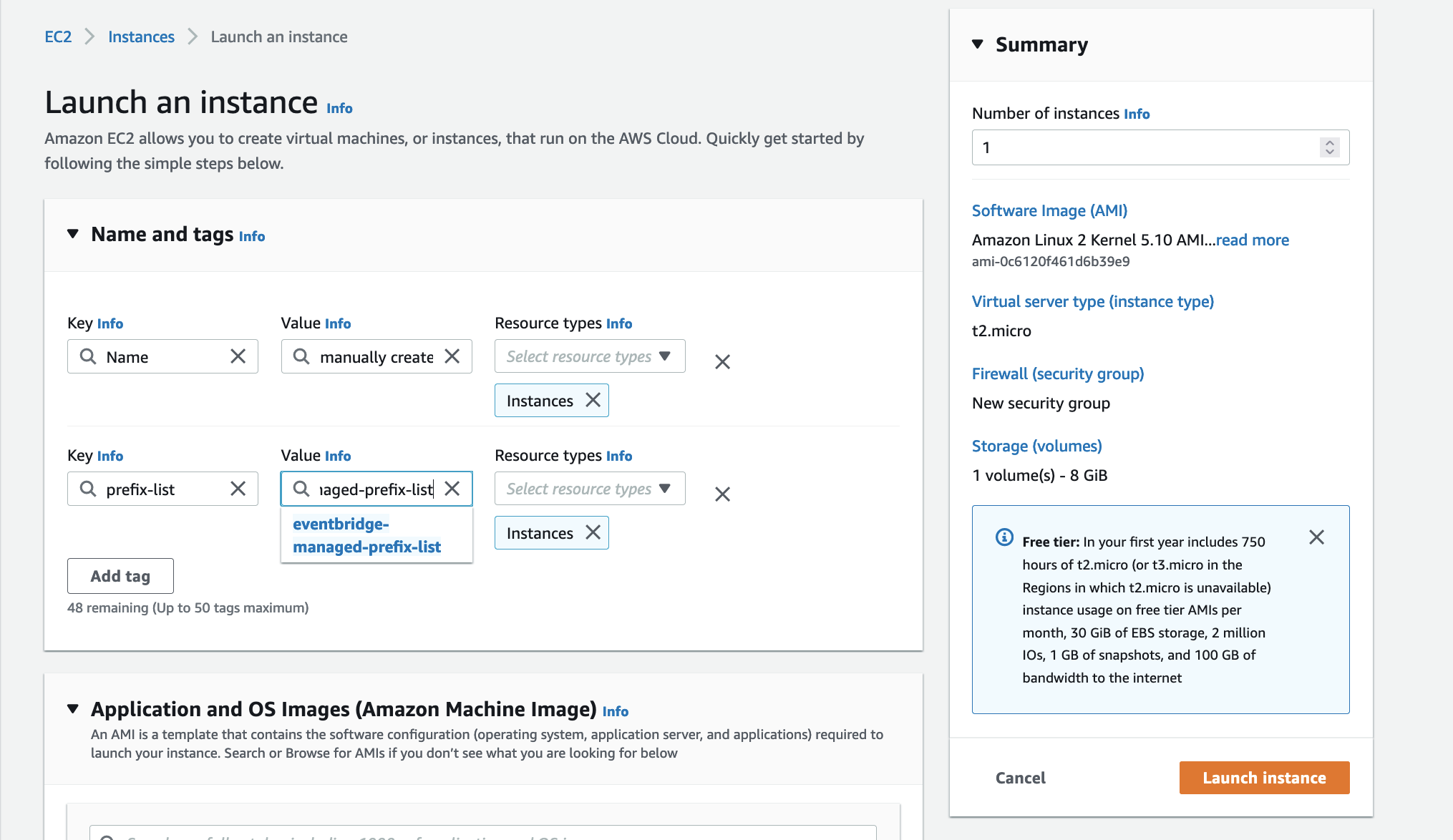Focus the managed-prefix-list value input
The image size is (1453, 840).
click(x=376, y=489)
